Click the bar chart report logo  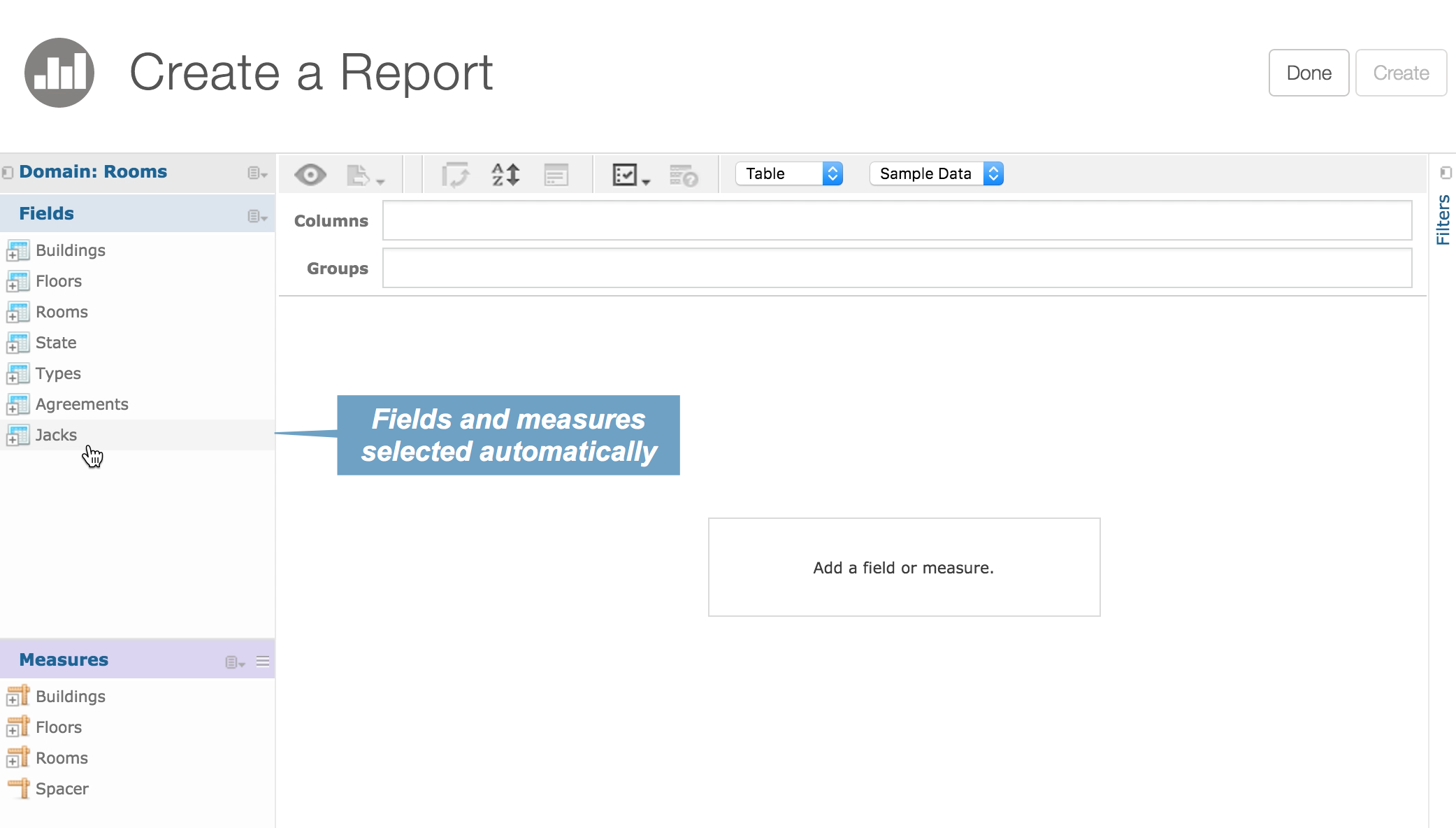point(59,73)
